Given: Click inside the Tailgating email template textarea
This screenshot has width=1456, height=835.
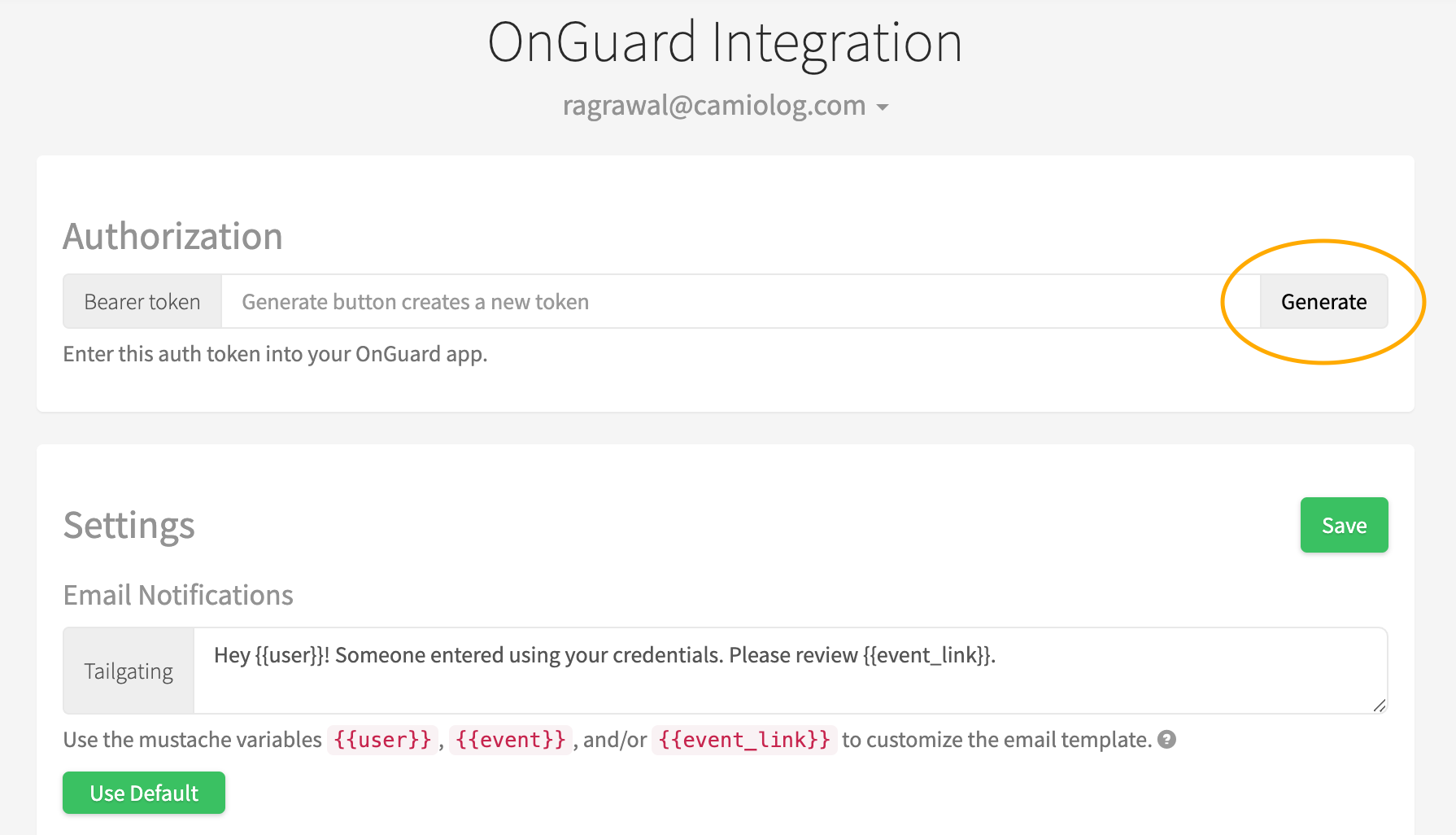Looking at the screenshot, I should point(790,671).
